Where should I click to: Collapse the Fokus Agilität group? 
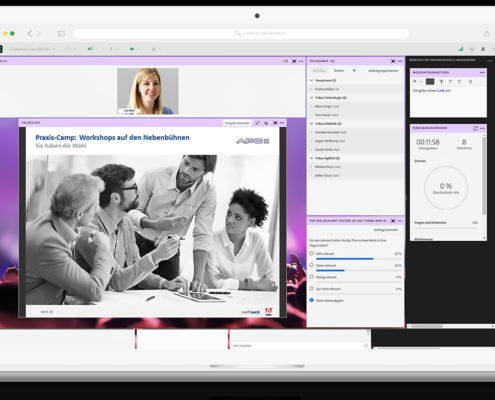pyautogui.click(x=312, y=158)
